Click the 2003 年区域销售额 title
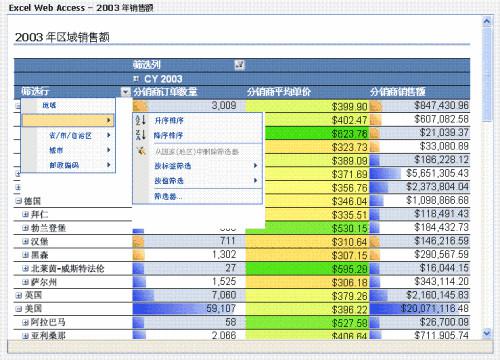Image resolution: width=500 pixels, height=360 pixels. coord(62,37)
